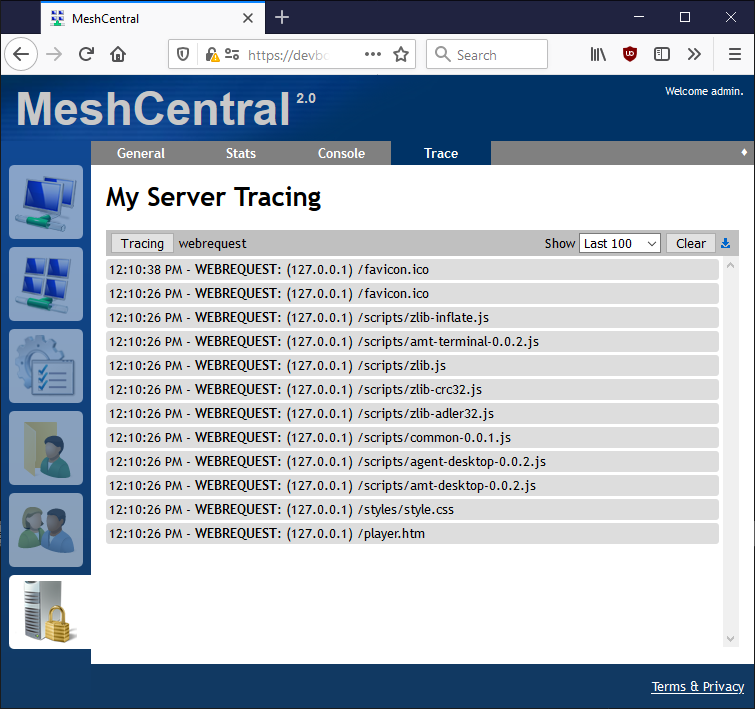Image resolution: width=755 pixels, height=709 pixels.
Task: Click the Tracing button
Action: (142, 243)
